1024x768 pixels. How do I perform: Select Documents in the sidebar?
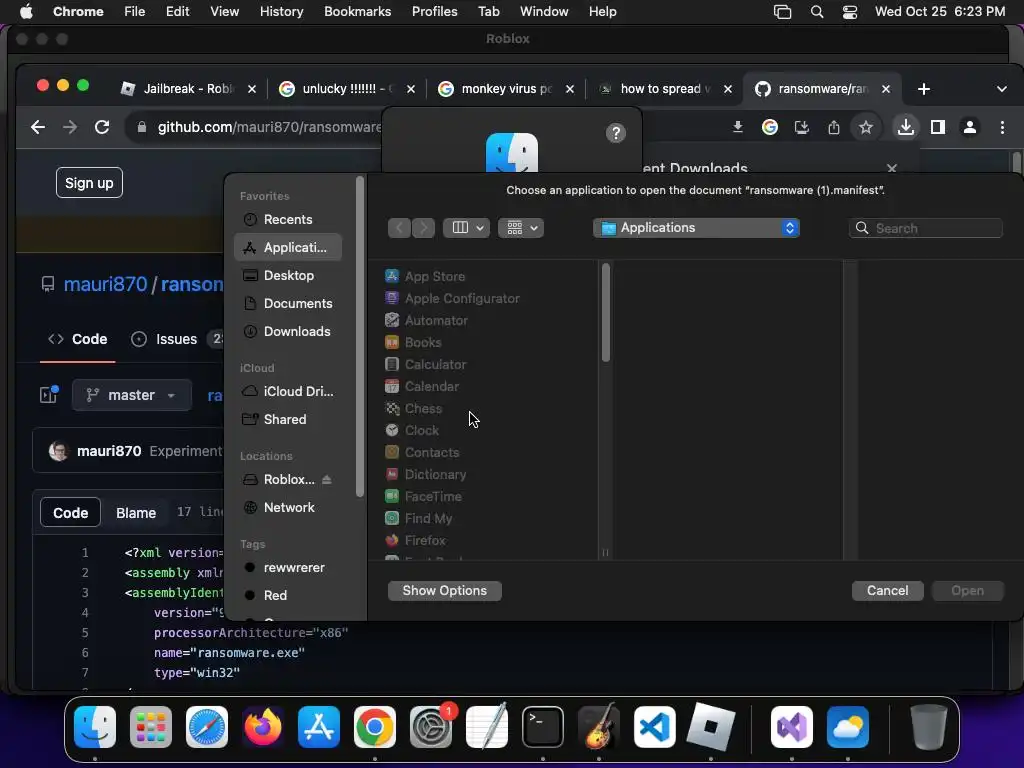click(287, 304)
